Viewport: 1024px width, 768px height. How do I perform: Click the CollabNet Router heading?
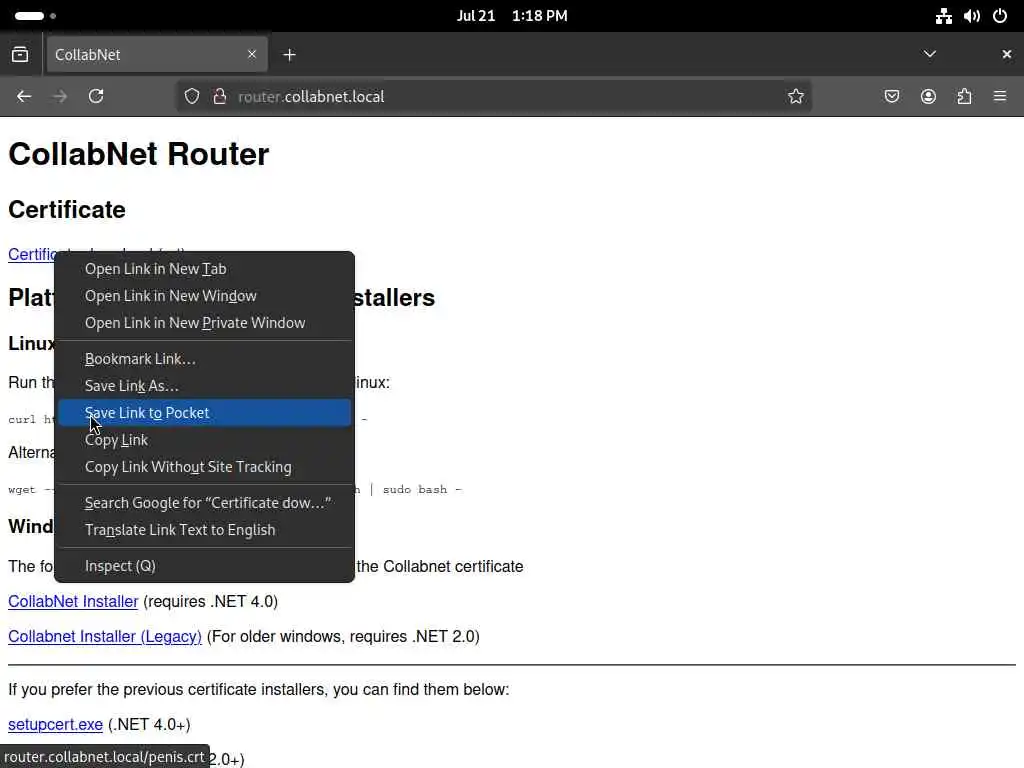(138, 155)
